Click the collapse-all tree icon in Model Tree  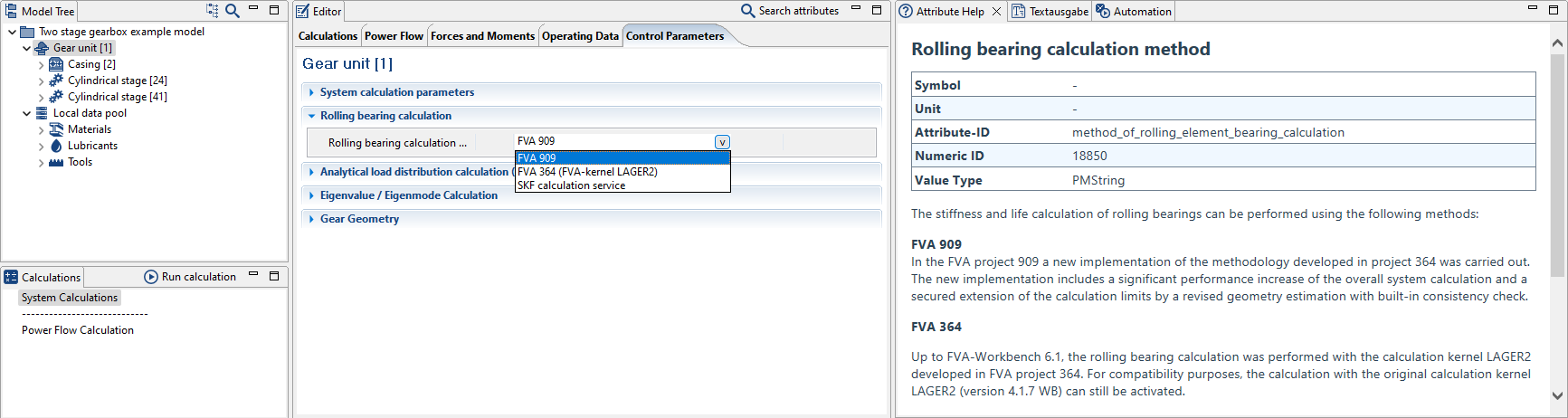coord(213,11)
